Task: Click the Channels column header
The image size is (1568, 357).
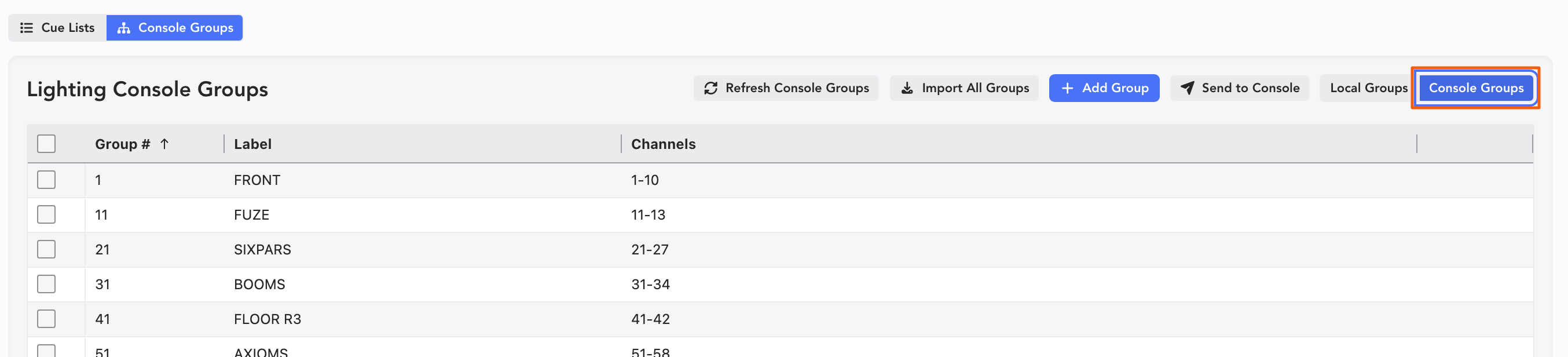Action: coord(663,144)
